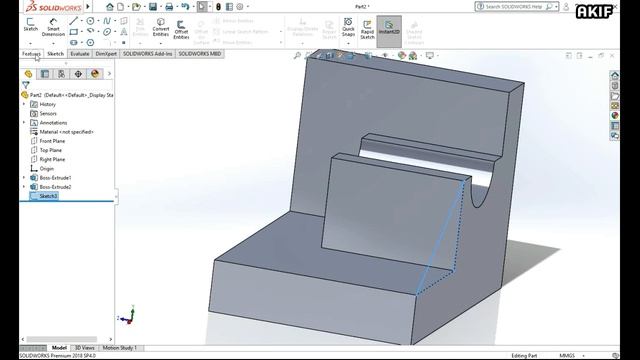Open SOLIDWORKS Resources home icon in task pane

click(615, 76)
